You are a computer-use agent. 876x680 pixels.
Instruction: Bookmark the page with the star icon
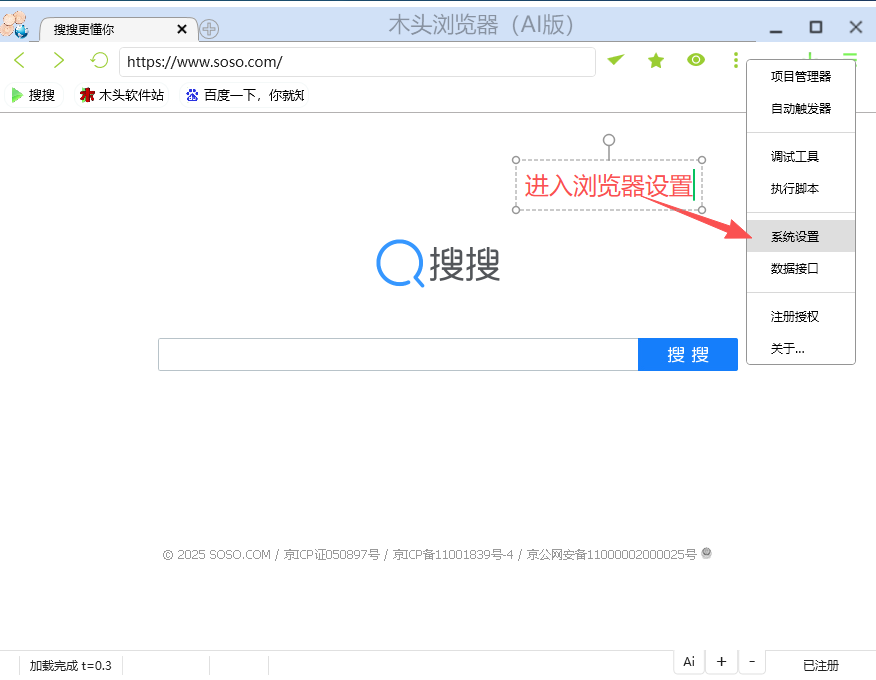656,60
